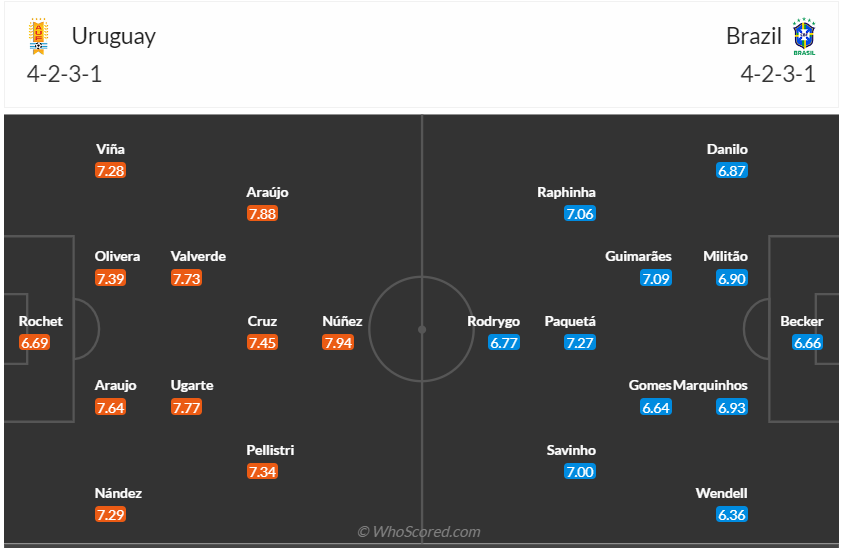Screen dimensions: 844x548
Task: Select goalkeeper Becker's name
Action: pyautogui.click(x=802, y=321)
